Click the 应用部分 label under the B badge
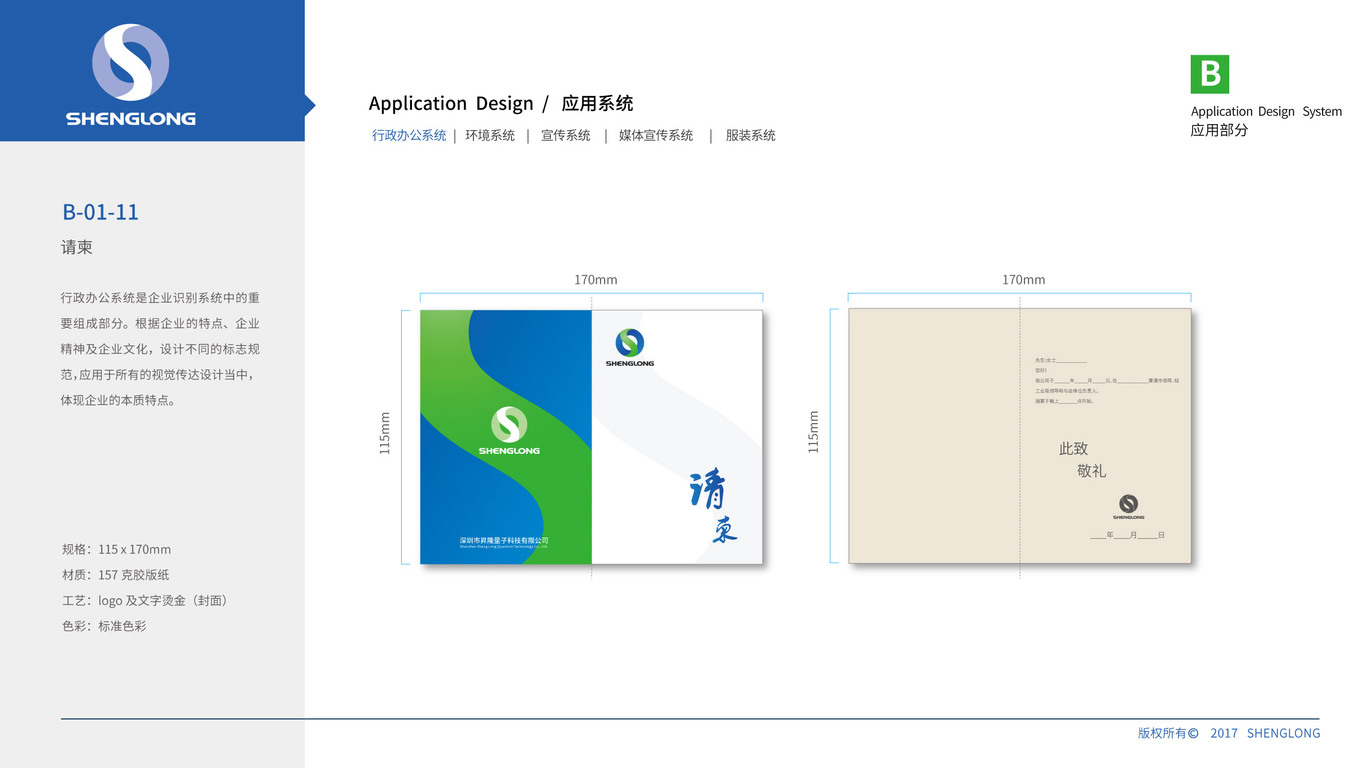 (1219, 130)
